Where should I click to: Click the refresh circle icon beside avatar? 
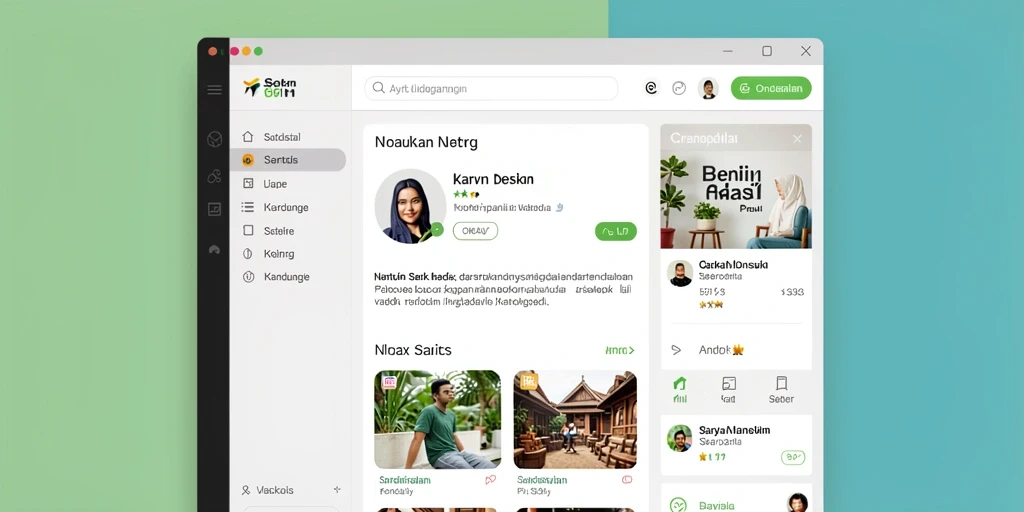(x=679, y=88)
